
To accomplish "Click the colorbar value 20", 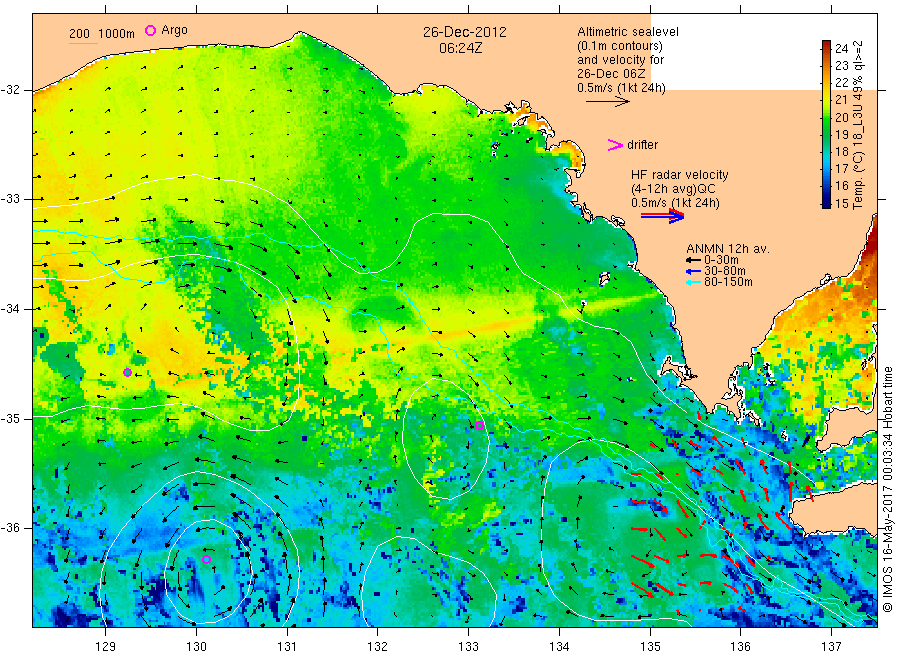I will click(x=841, y=118).
